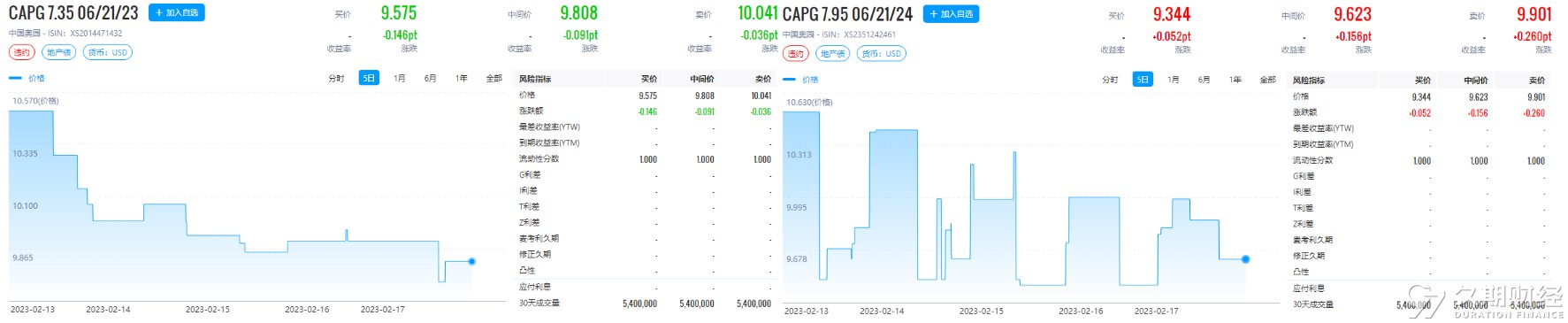Click 最差收益率(YTW) row in CAPG 7.35 table
Viewport: 1568px width, 323px height.
[x=645, y=127]
